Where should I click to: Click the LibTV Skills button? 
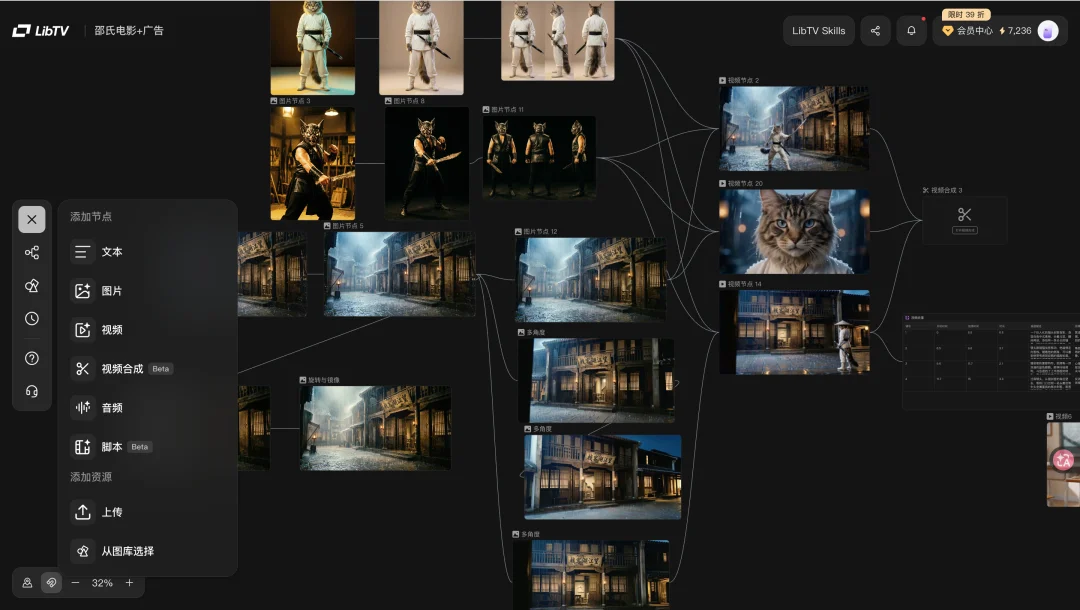click(x=818, y=31)
